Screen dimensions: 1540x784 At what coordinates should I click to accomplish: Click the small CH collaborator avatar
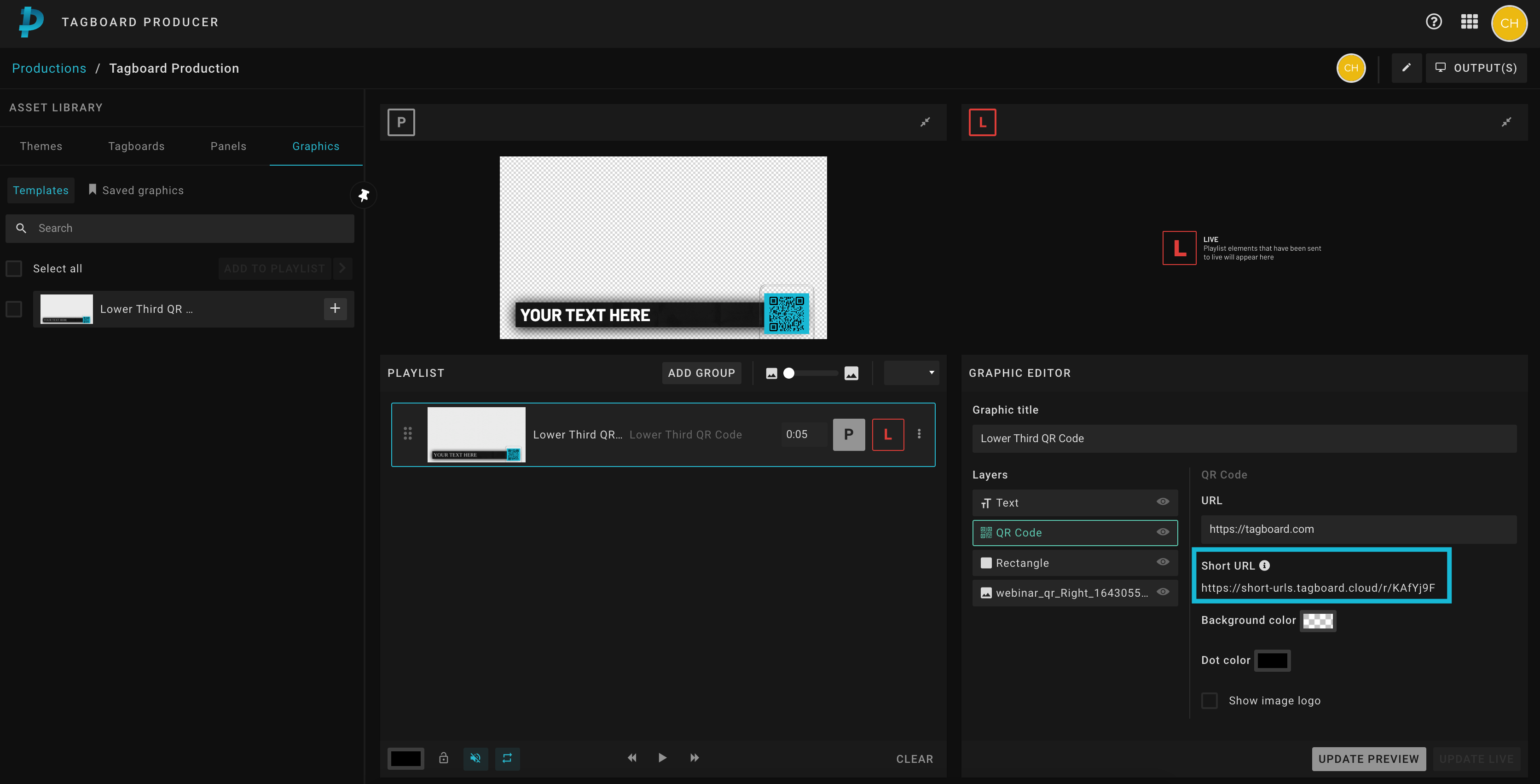click(1350, 68)
